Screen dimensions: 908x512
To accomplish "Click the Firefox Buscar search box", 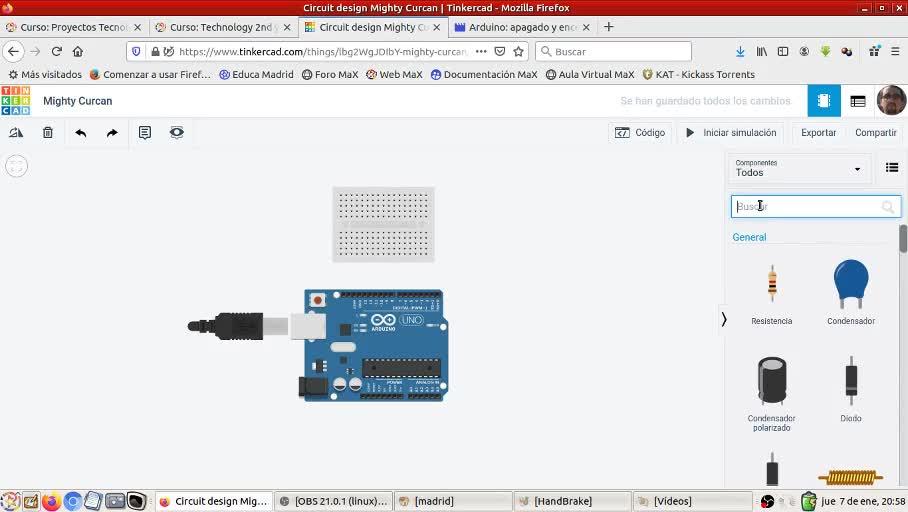I will pos(614,52).
